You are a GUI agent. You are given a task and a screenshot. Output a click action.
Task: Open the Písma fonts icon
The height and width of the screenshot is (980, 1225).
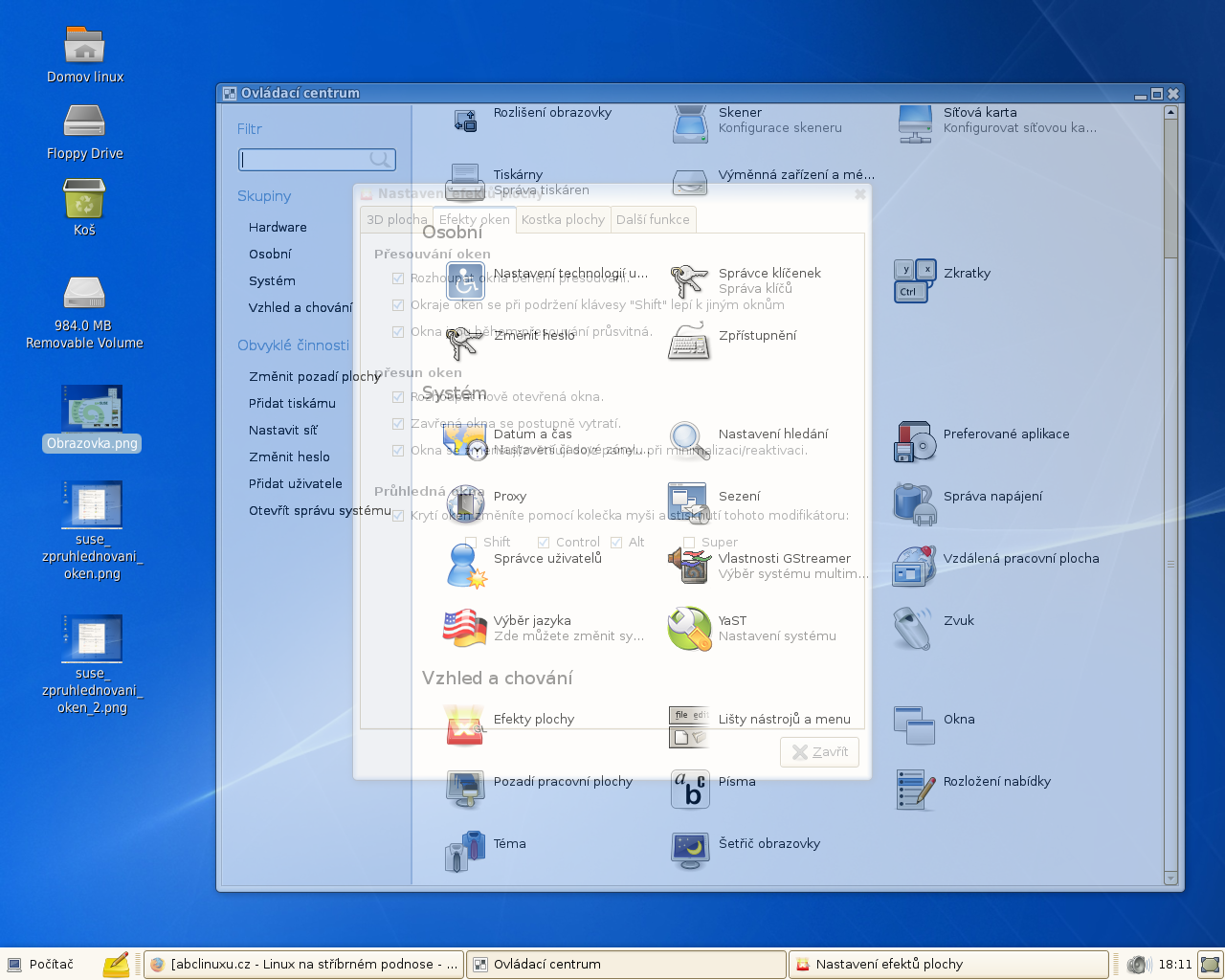[690, 790]
